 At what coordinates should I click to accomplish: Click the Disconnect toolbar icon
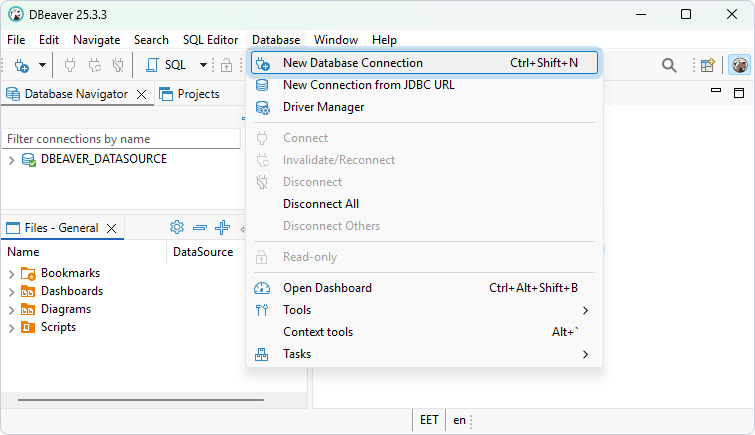click(118, 65)
